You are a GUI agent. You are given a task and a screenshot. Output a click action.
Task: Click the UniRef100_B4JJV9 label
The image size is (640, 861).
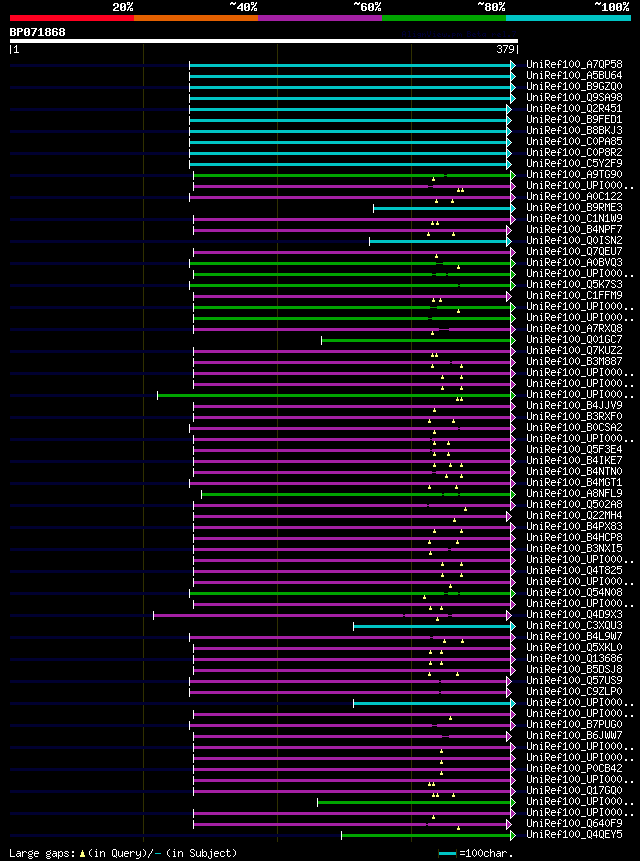click(574, 405)
